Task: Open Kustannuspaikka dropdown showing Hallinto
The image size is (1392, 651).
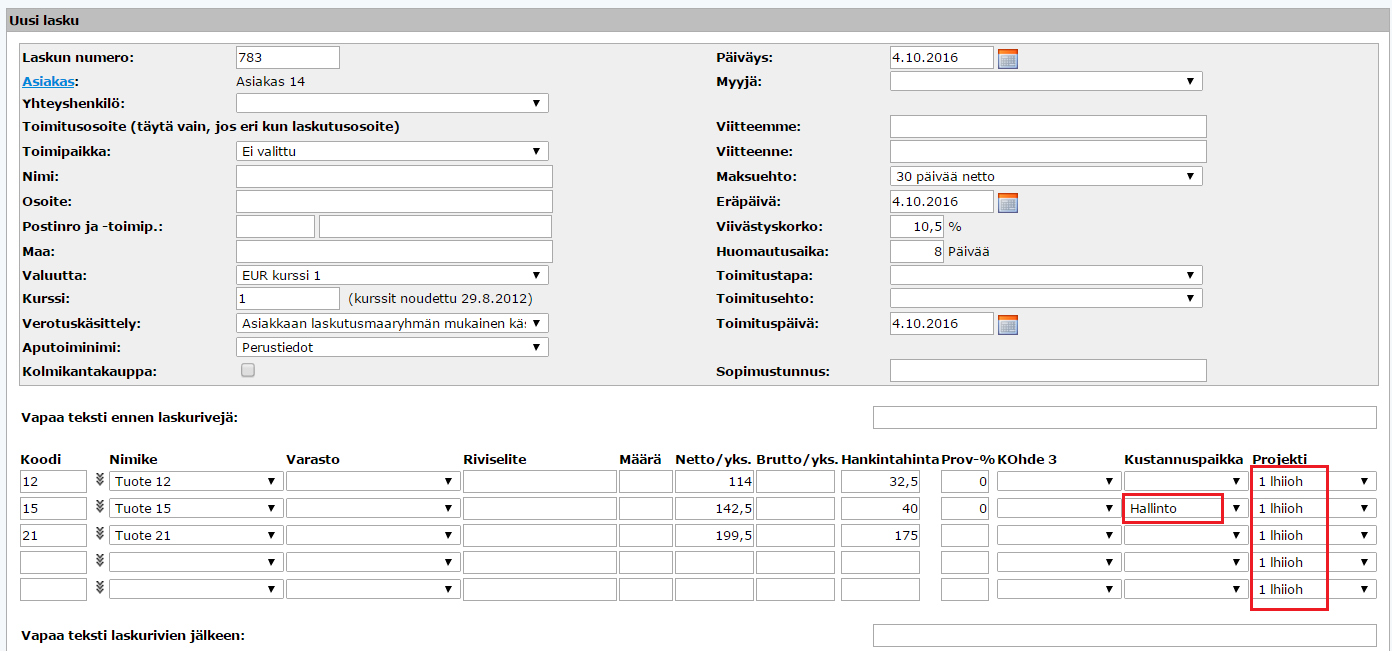Action: tap(1186, 508)
